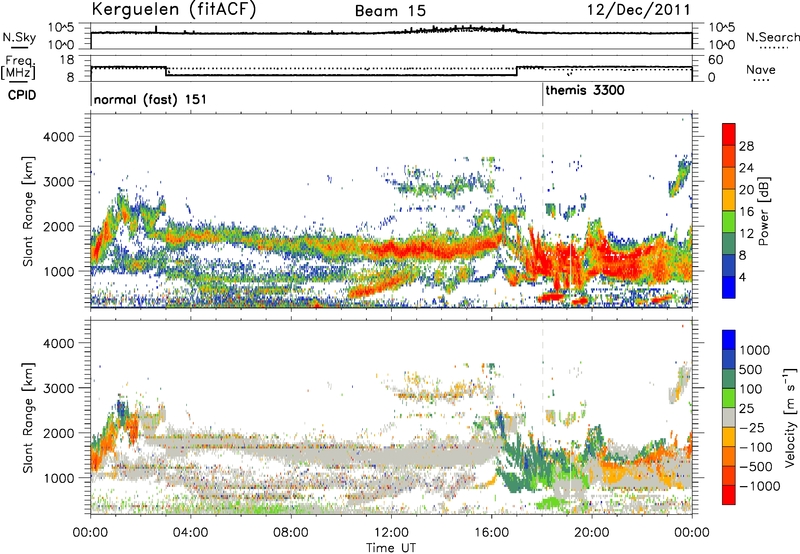Click the 'CPID' label
Viewport: 800px width, 554px height.
[x=22, y=95]
